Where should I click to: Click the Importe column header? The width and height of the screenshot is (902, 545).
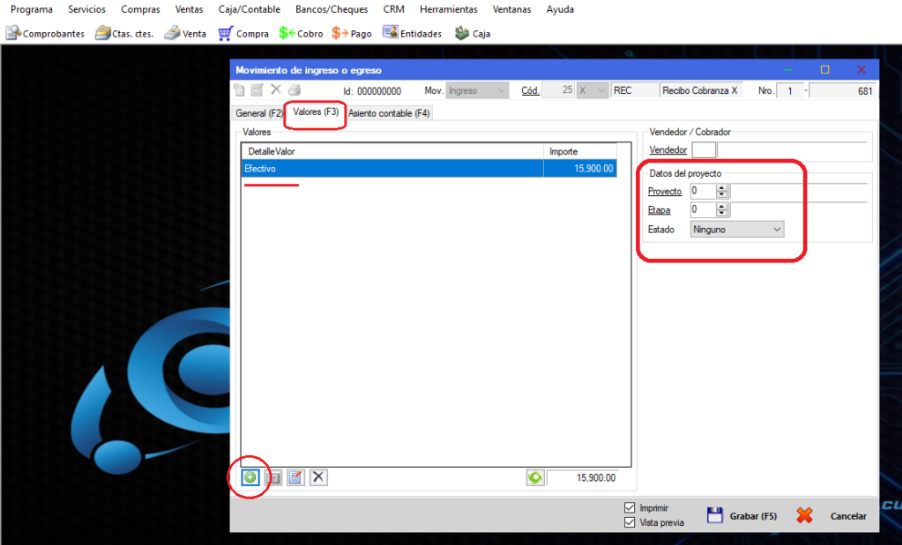(x=580, y=151)
